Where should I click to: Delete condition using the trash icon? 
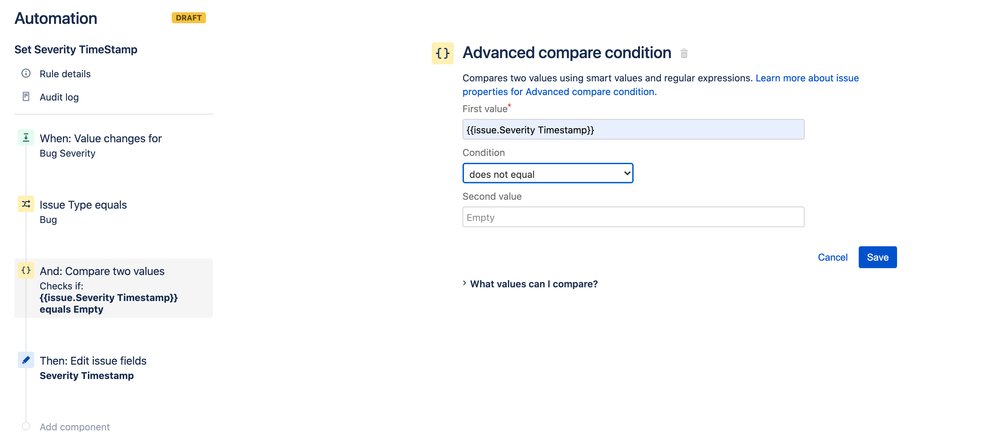coord(684,54)
